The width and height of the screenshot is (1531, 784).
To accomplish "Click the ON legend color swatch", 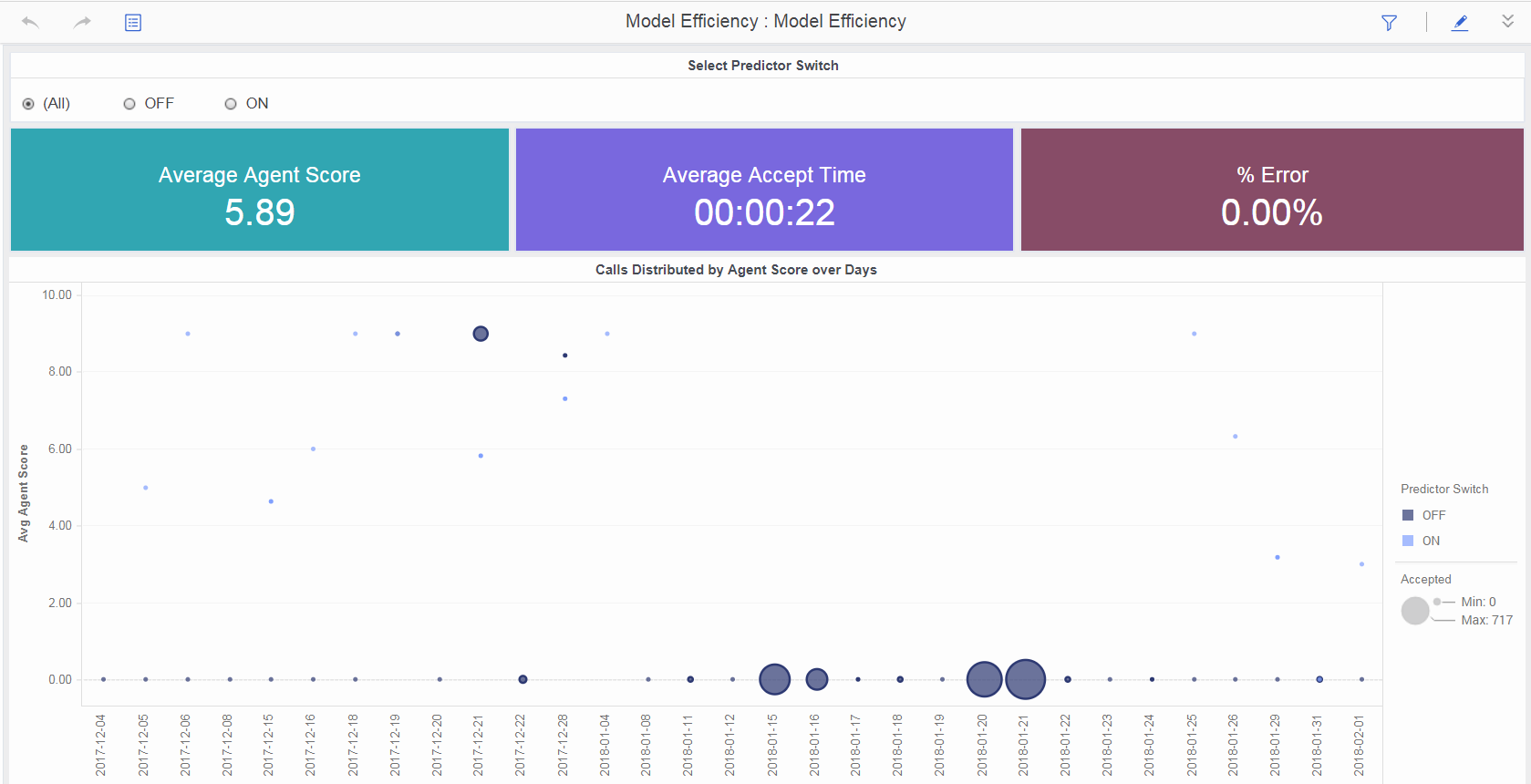I will (1408, 541).
